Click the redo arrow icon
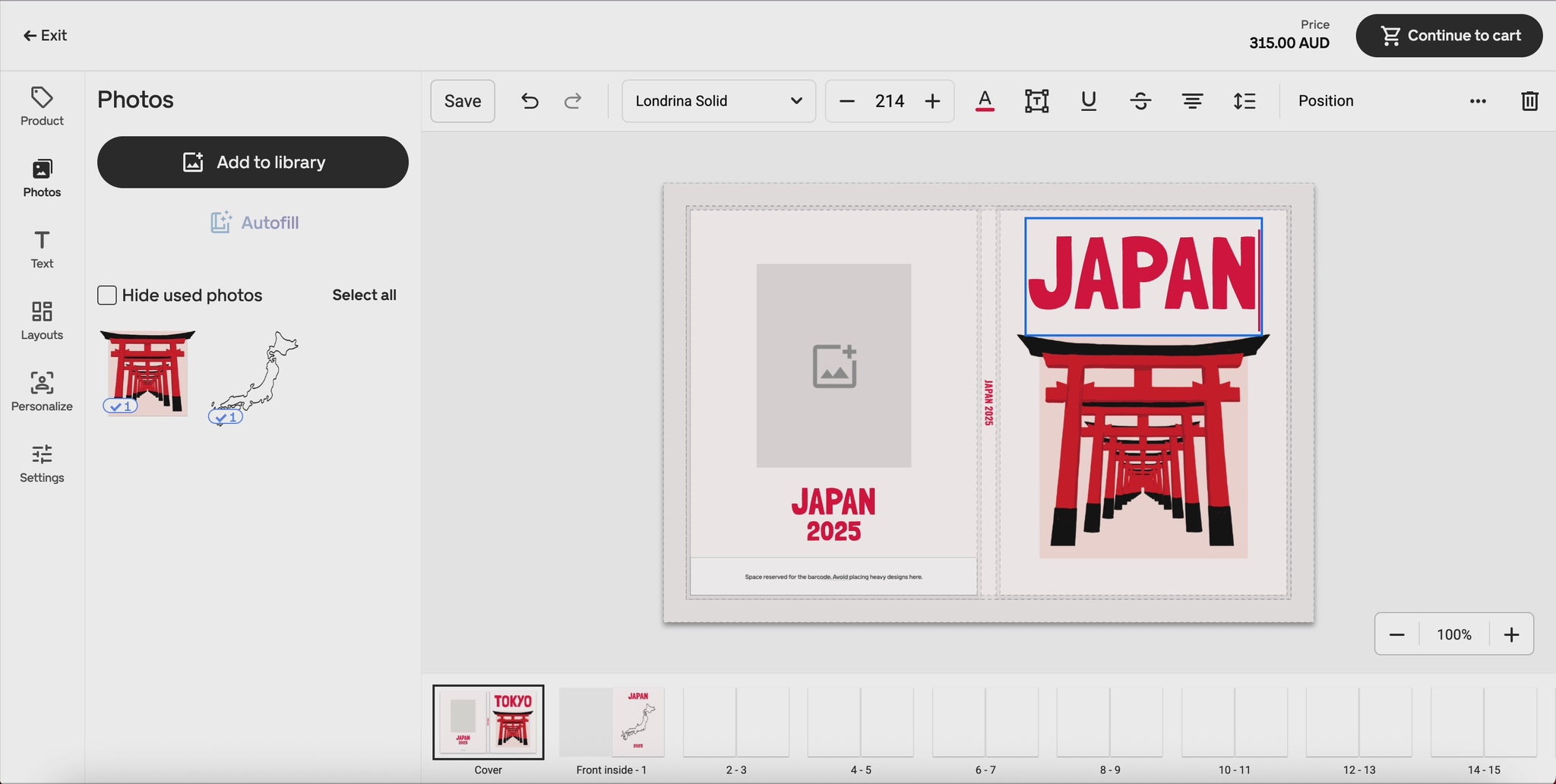Image resolution: width=1556 pixels, height=784 pixels. pos(573,101)
